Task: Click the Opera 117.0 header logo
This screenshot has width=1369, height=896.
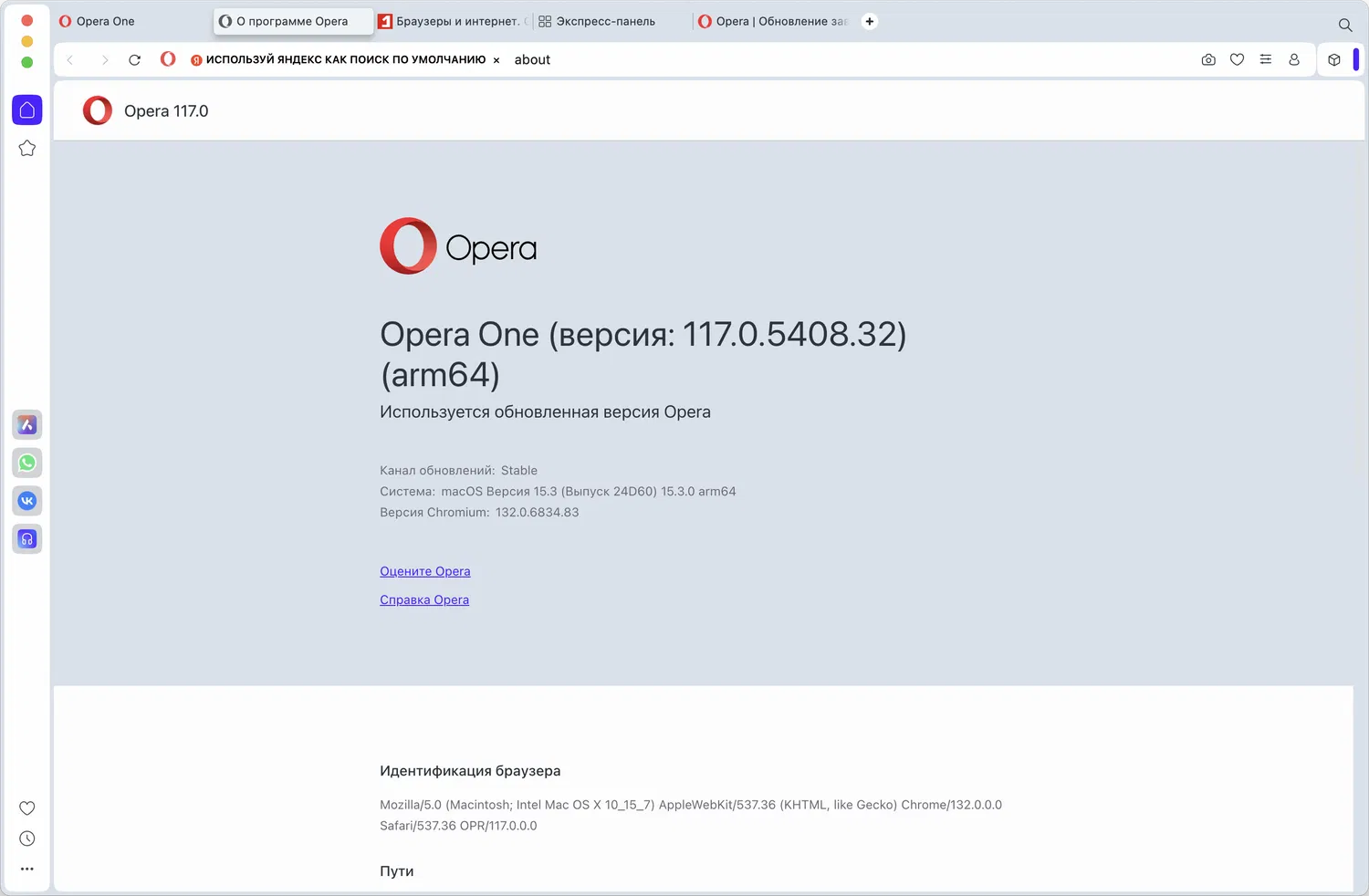Action: [98, 110]
